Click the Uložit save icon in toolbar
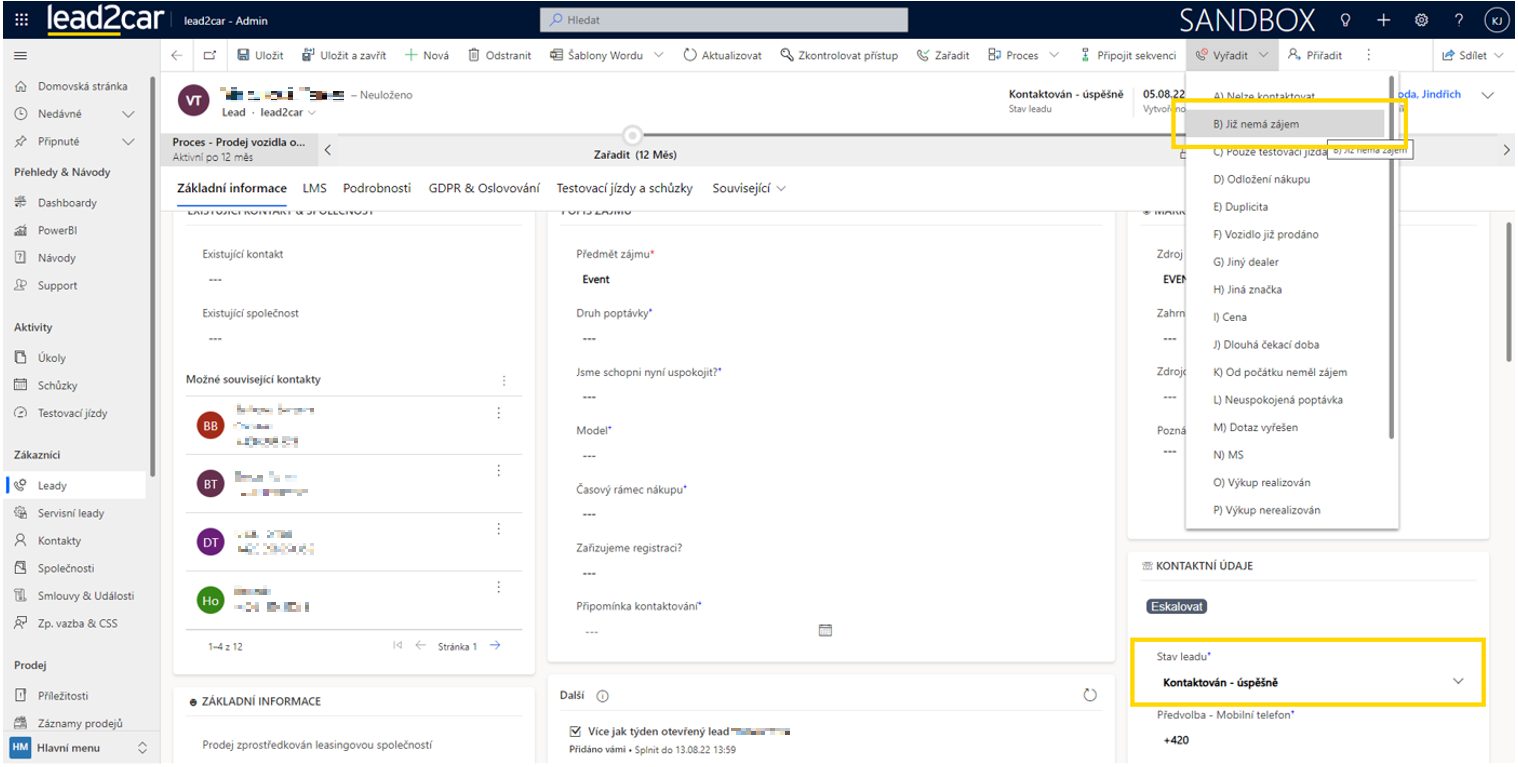The image size is (1518, 767). 243,56
